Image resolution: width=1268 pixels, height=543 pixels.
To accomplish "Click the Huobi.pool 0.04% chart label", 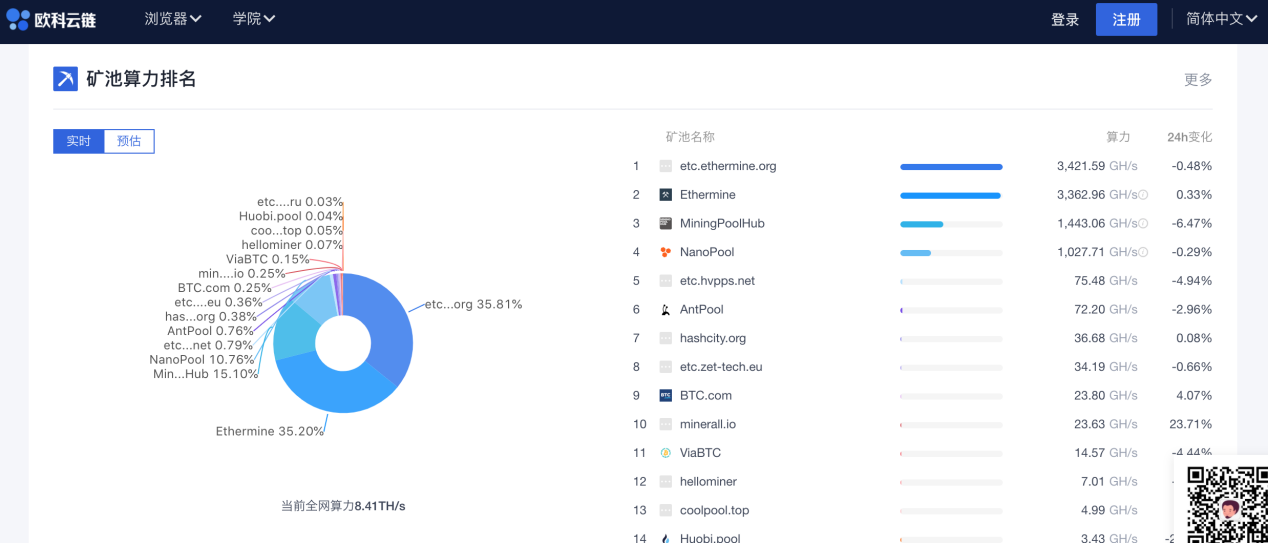I will [291, 216].
